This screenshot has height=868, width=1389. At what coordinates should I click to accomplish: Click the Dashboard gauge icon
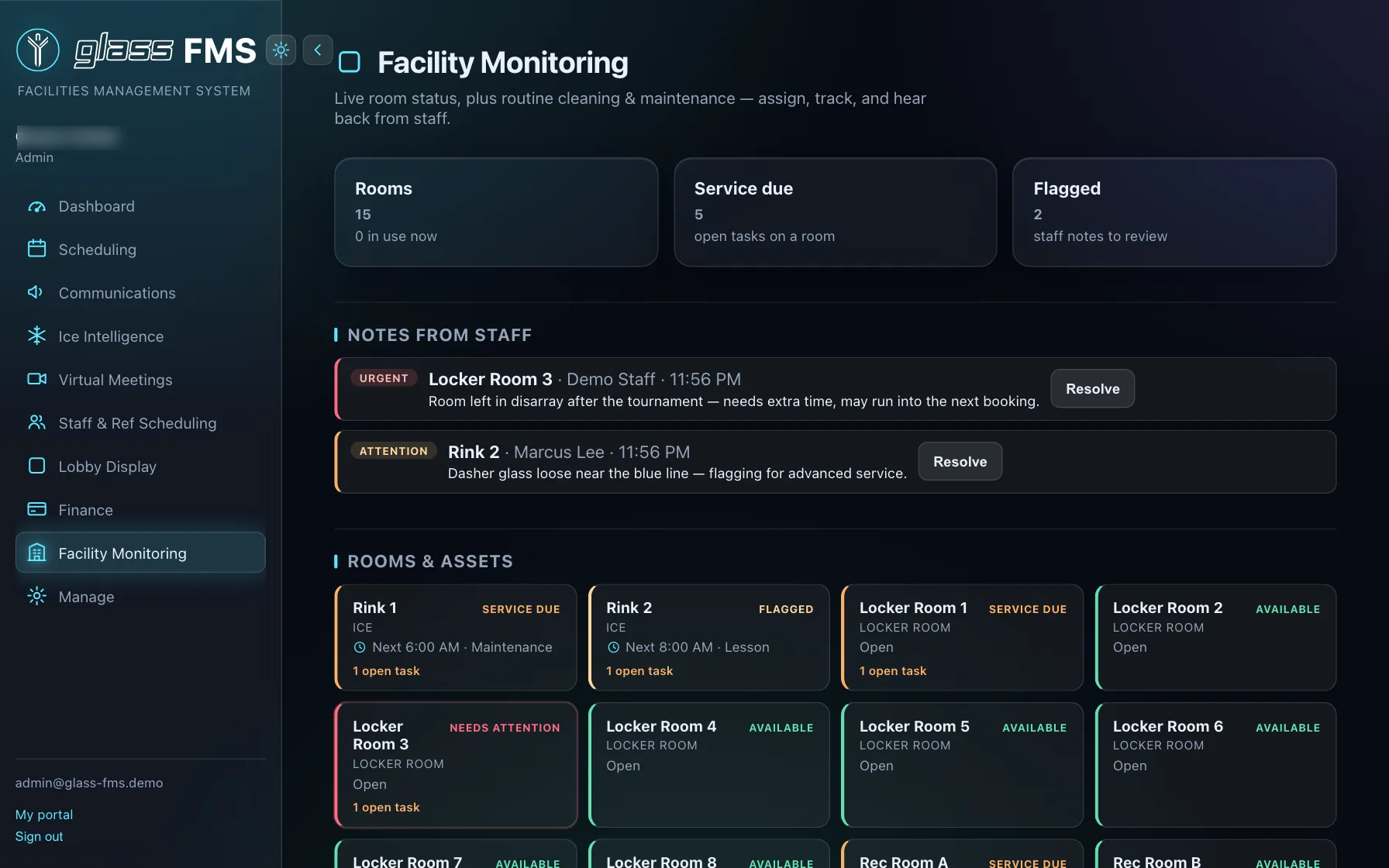coord(36,206)
